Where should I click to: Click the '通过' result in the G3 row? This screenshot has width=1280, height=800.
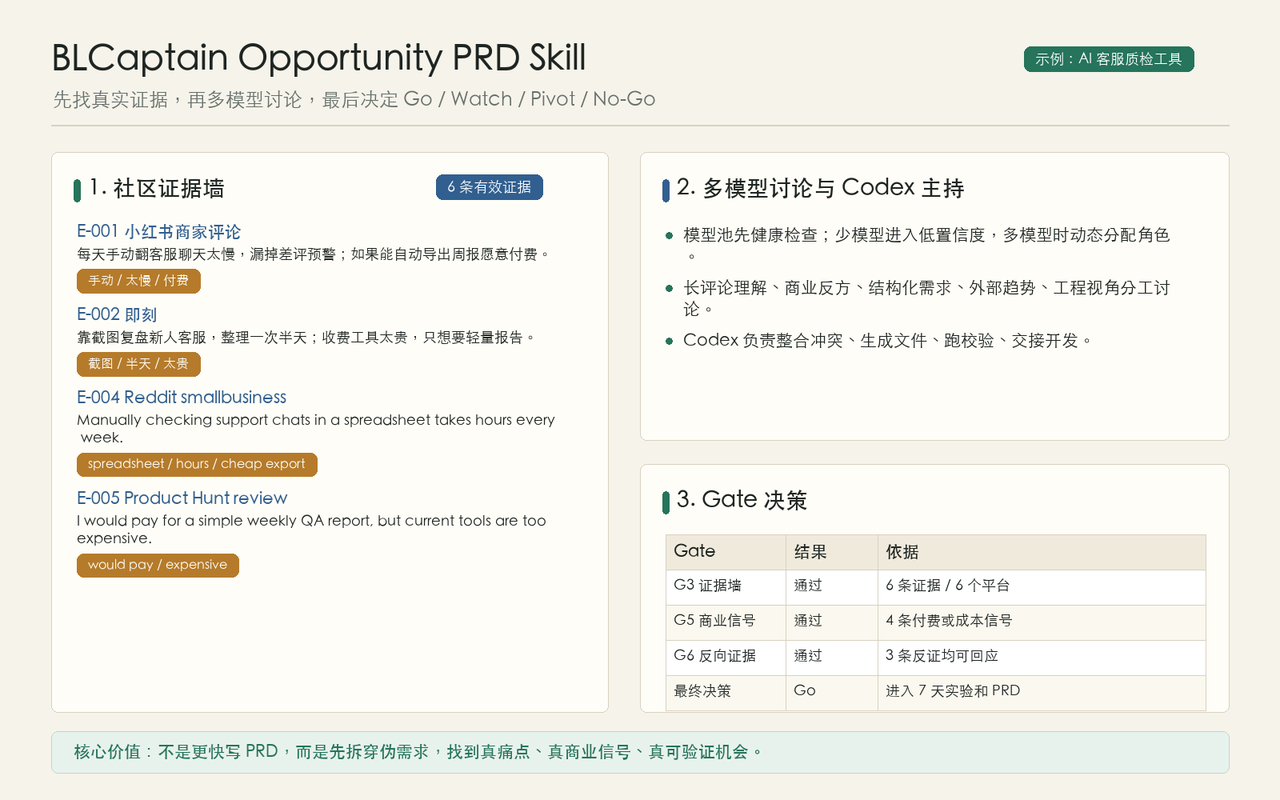(832, 587)
